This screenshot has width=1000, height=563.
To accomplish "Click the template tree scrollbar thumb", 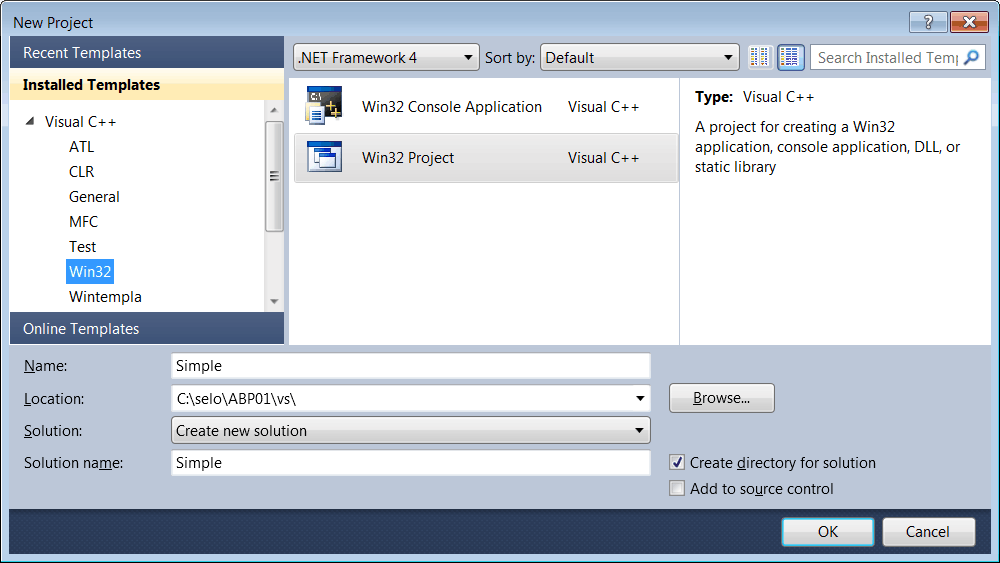I will [274, 176].
